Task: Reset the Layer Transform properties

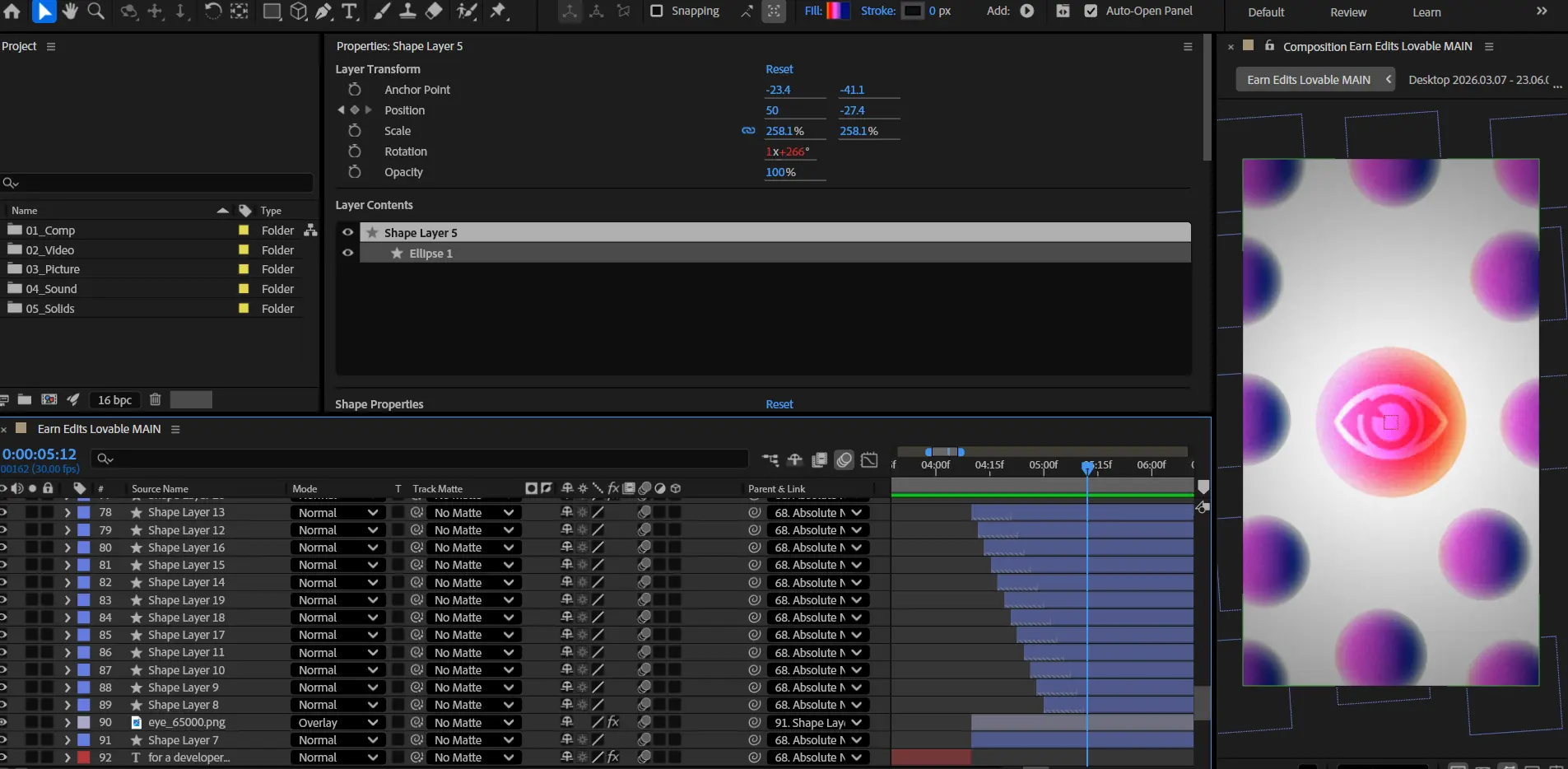Action: pyautogui.click(x=779, y=69)
